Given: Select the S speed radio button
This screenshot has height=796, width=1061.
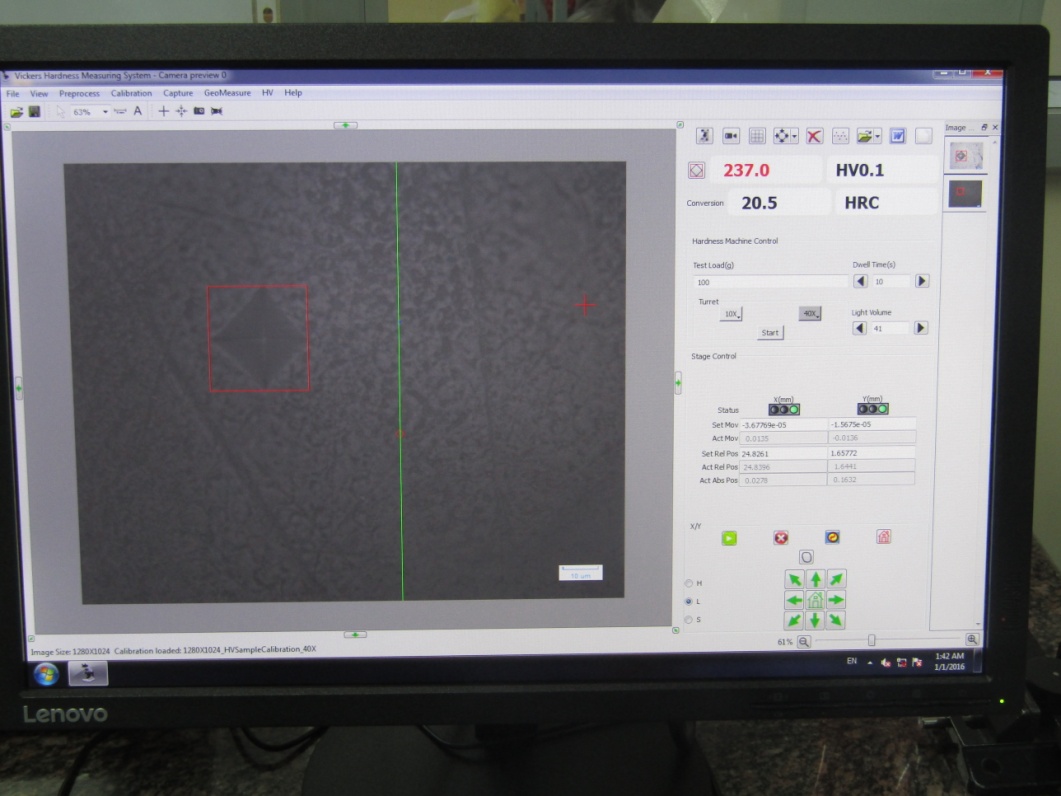Looking at the screenshot, I should coord(689,620).
